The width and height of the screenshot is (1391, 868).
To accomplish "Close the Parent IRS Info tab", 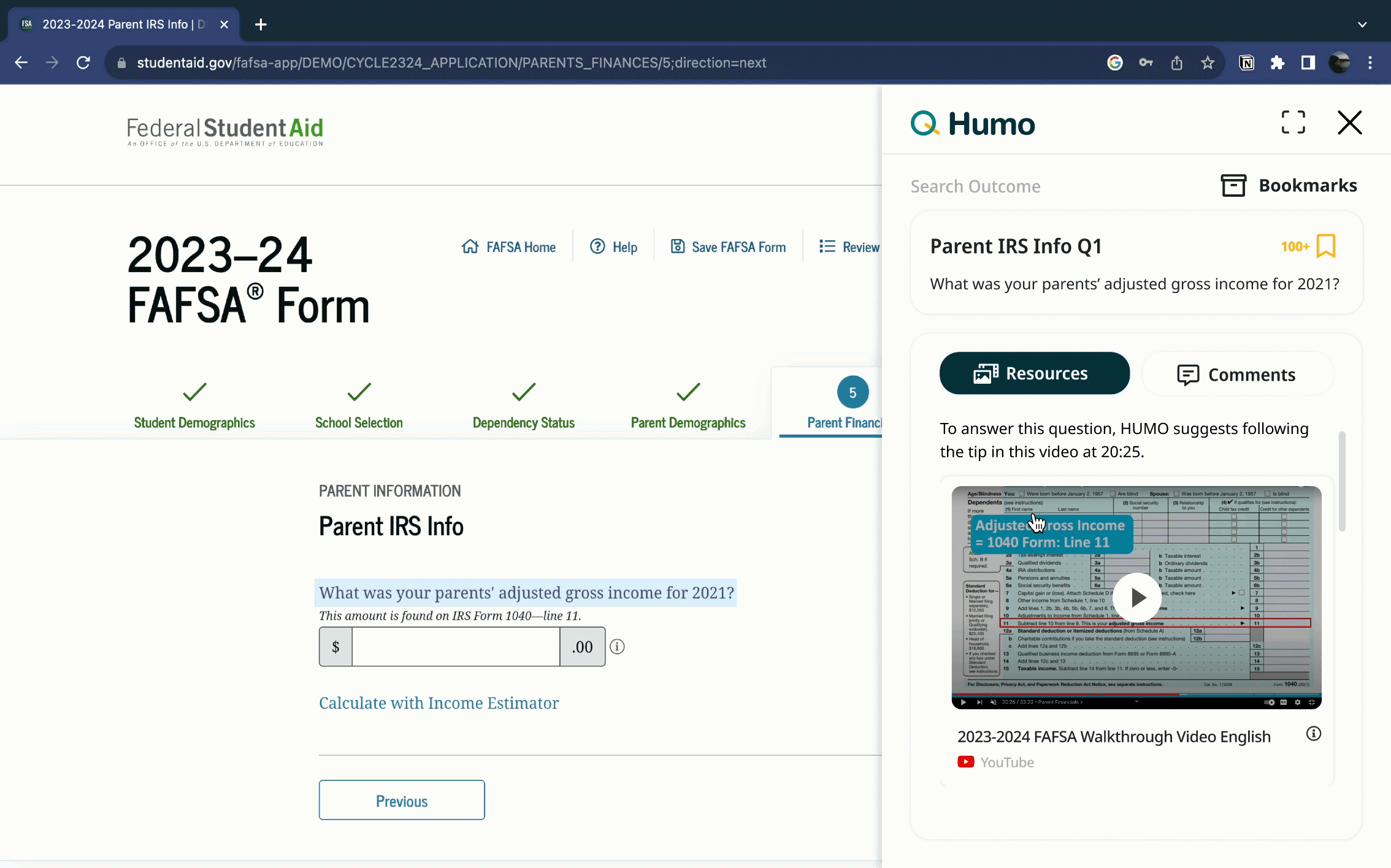I will click(x=224, y=25).
